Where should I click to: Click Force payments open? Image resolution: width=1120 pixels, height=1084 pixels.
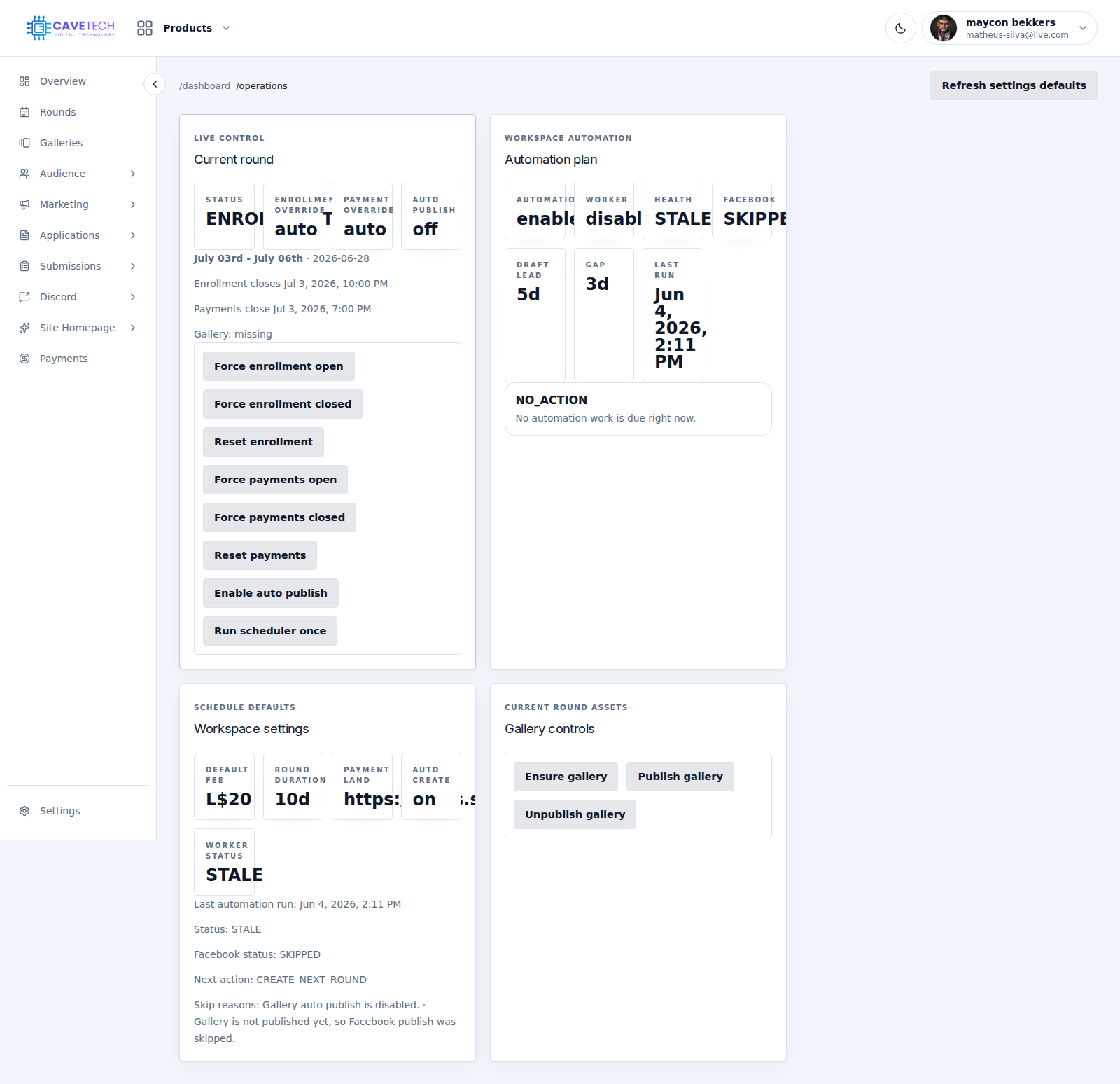[x=275, y=480]
